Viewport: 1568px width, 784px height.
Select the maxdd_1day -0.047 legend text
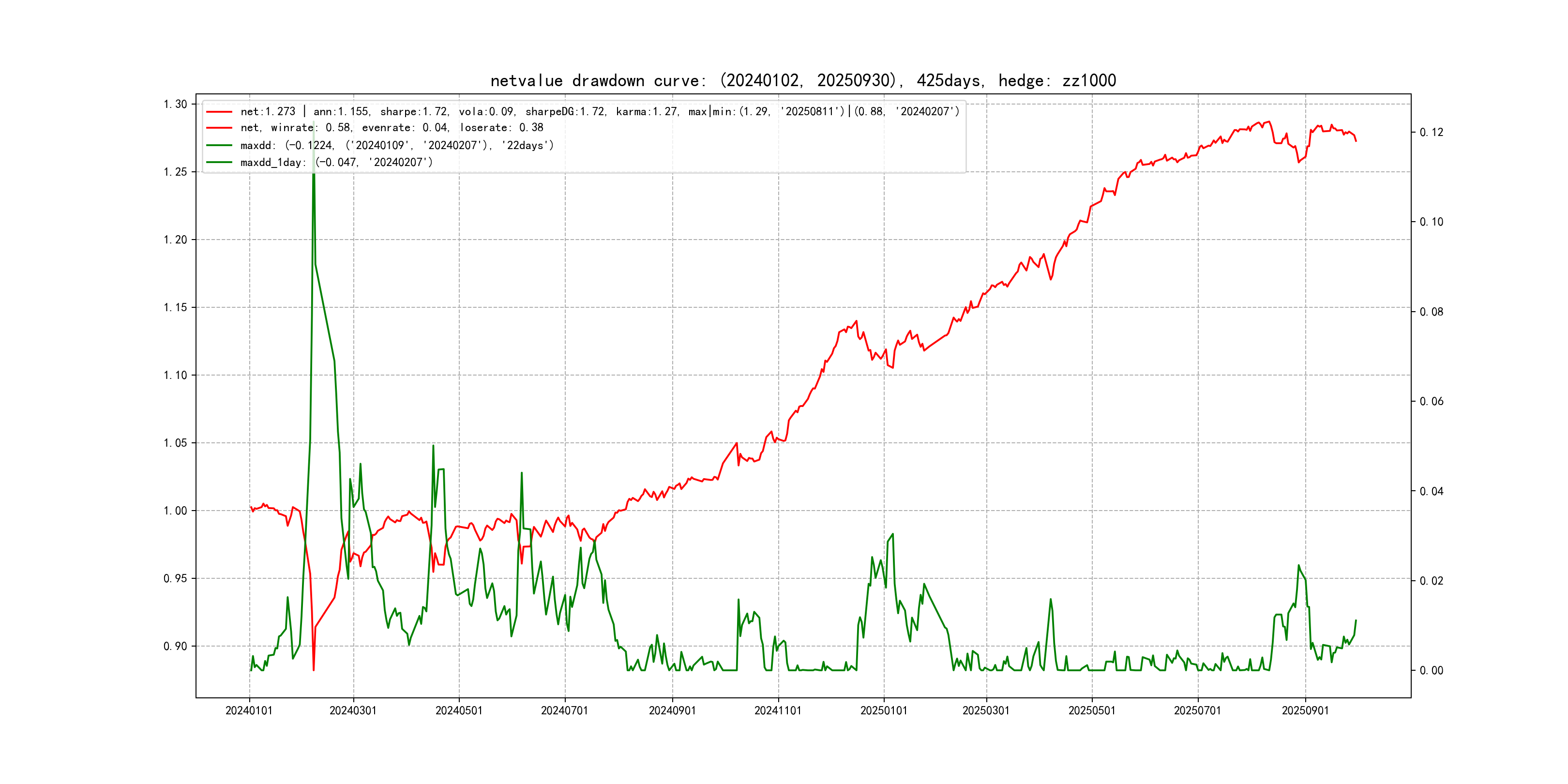(337, 163)
